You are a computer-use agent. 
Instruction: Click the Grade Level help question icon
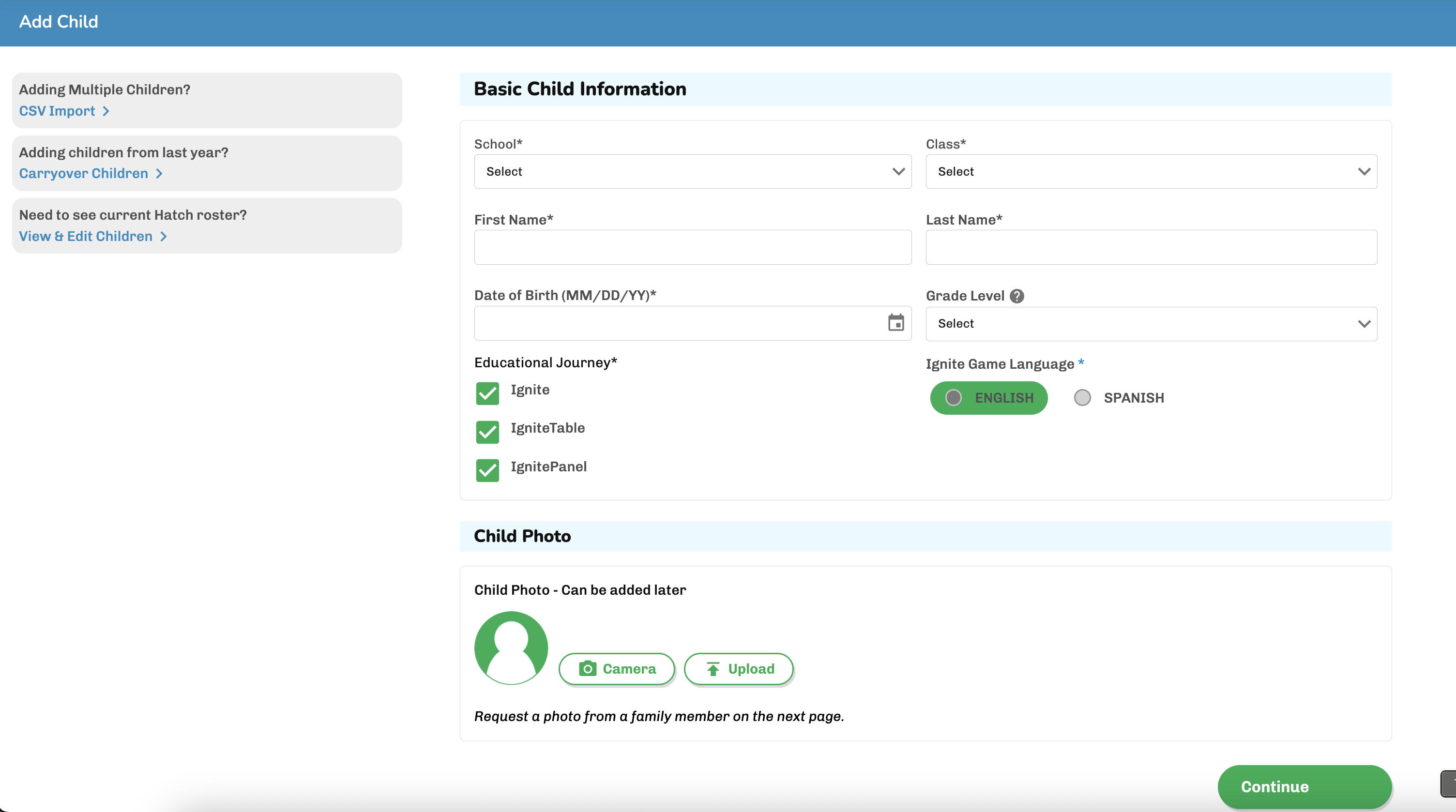1016,296
